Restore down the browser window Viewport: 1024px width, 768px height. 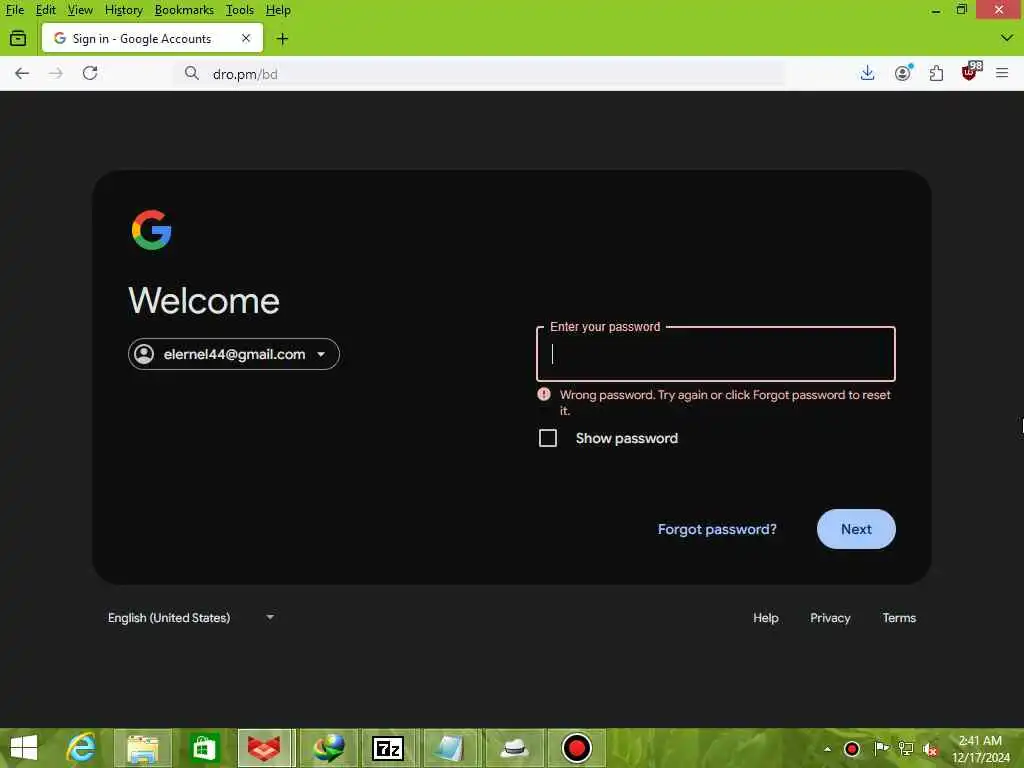(961, 10)
